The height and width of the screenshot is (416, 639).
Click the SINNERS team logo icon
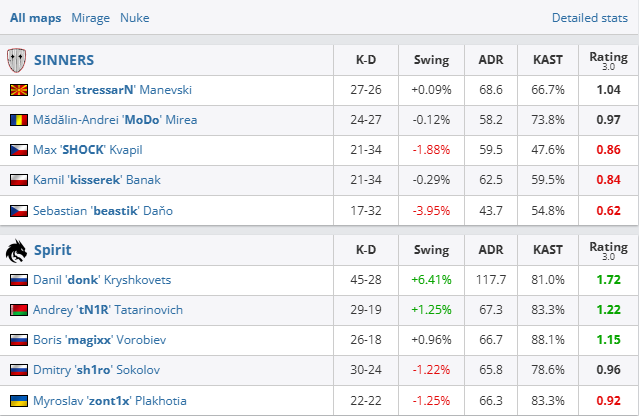click(x=17, y=60)
